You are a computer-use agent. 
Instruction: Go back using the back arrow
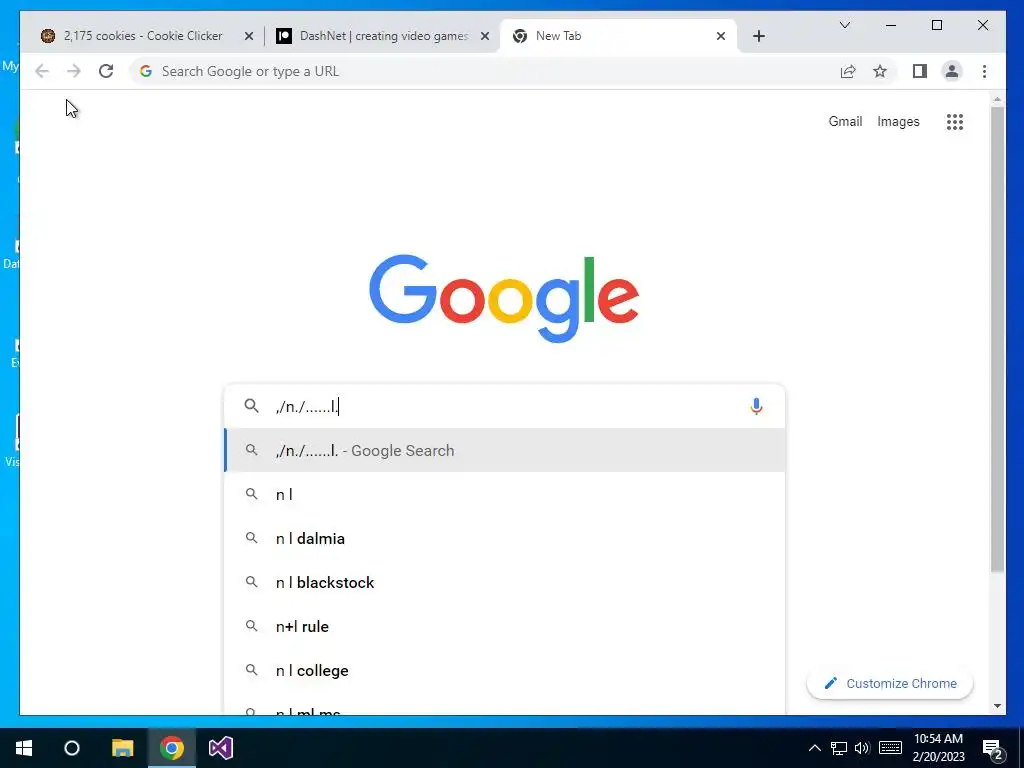[42, 71]
